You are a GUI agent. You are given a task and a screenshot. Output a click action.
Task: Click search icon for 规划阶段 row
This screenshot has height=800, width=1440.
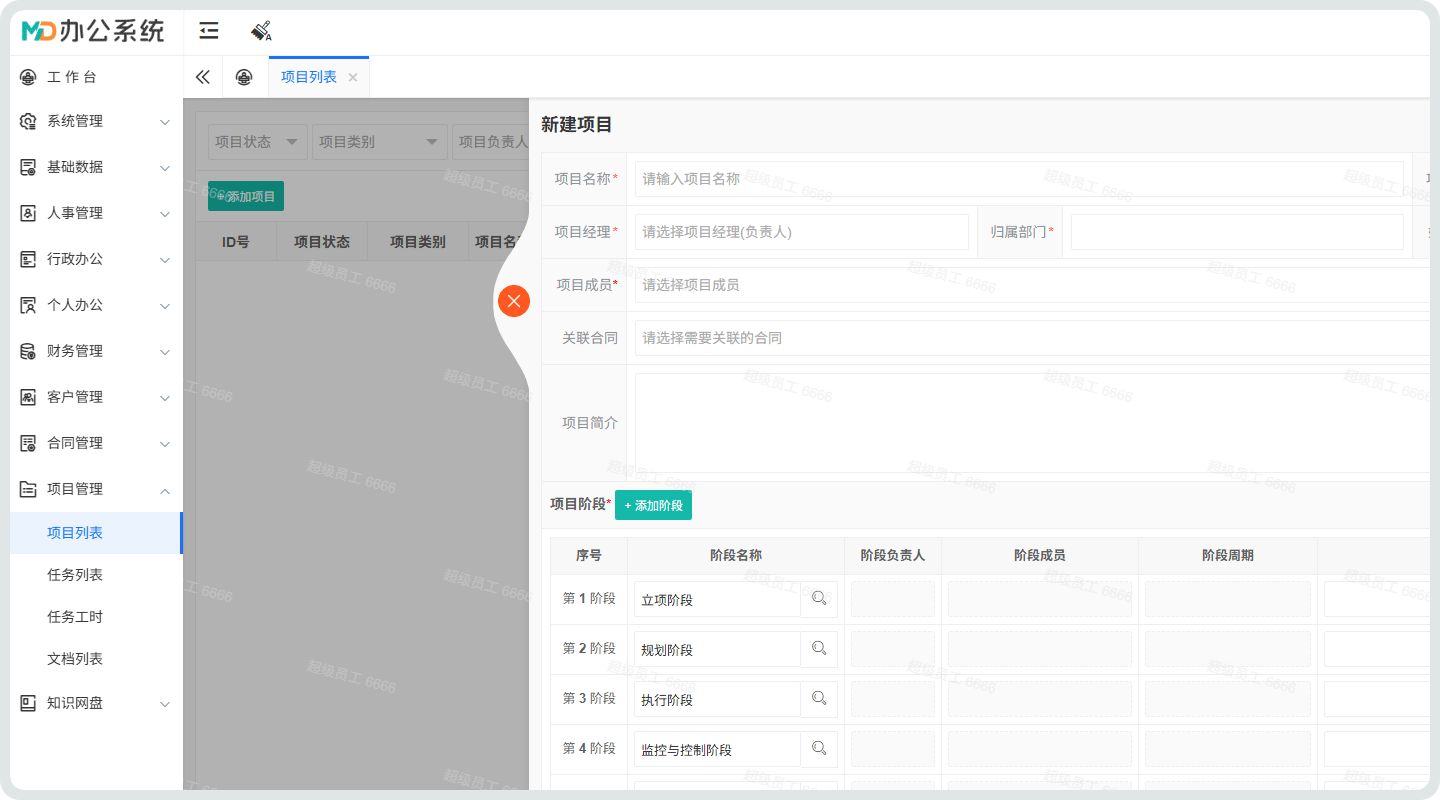pos(819,649)
